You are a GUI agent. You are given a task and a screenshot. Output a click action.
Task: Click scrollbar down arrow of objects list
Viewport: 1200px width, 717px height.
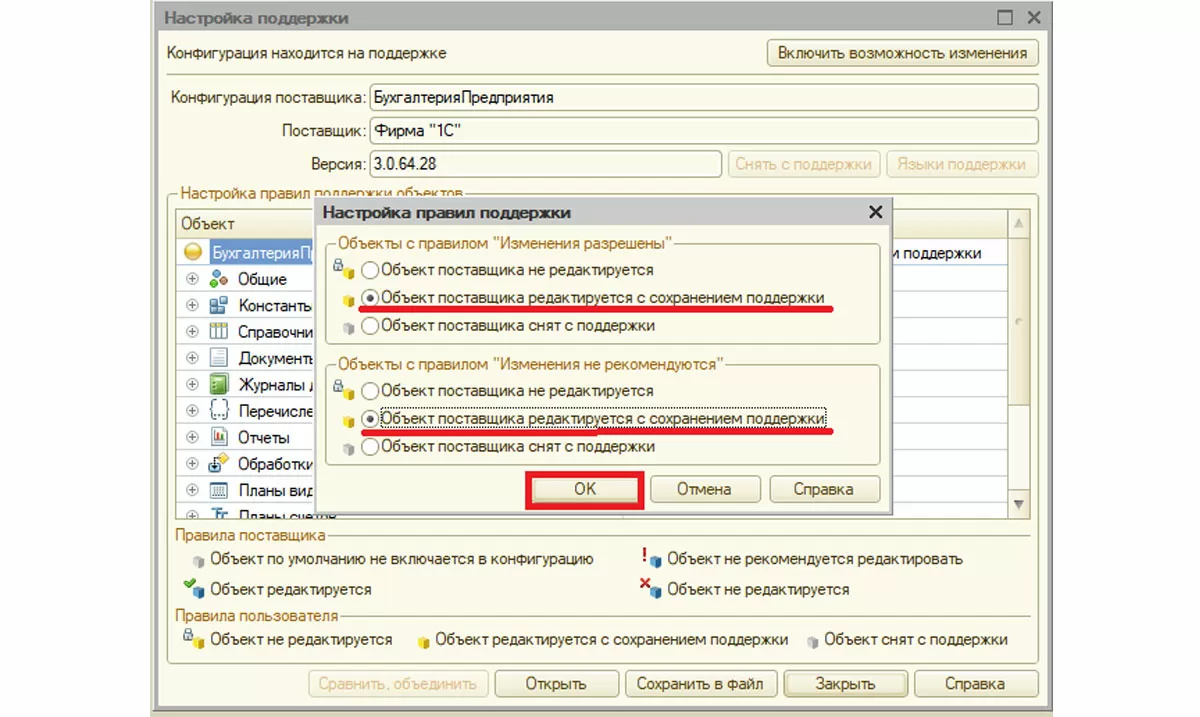[1019, 505]
